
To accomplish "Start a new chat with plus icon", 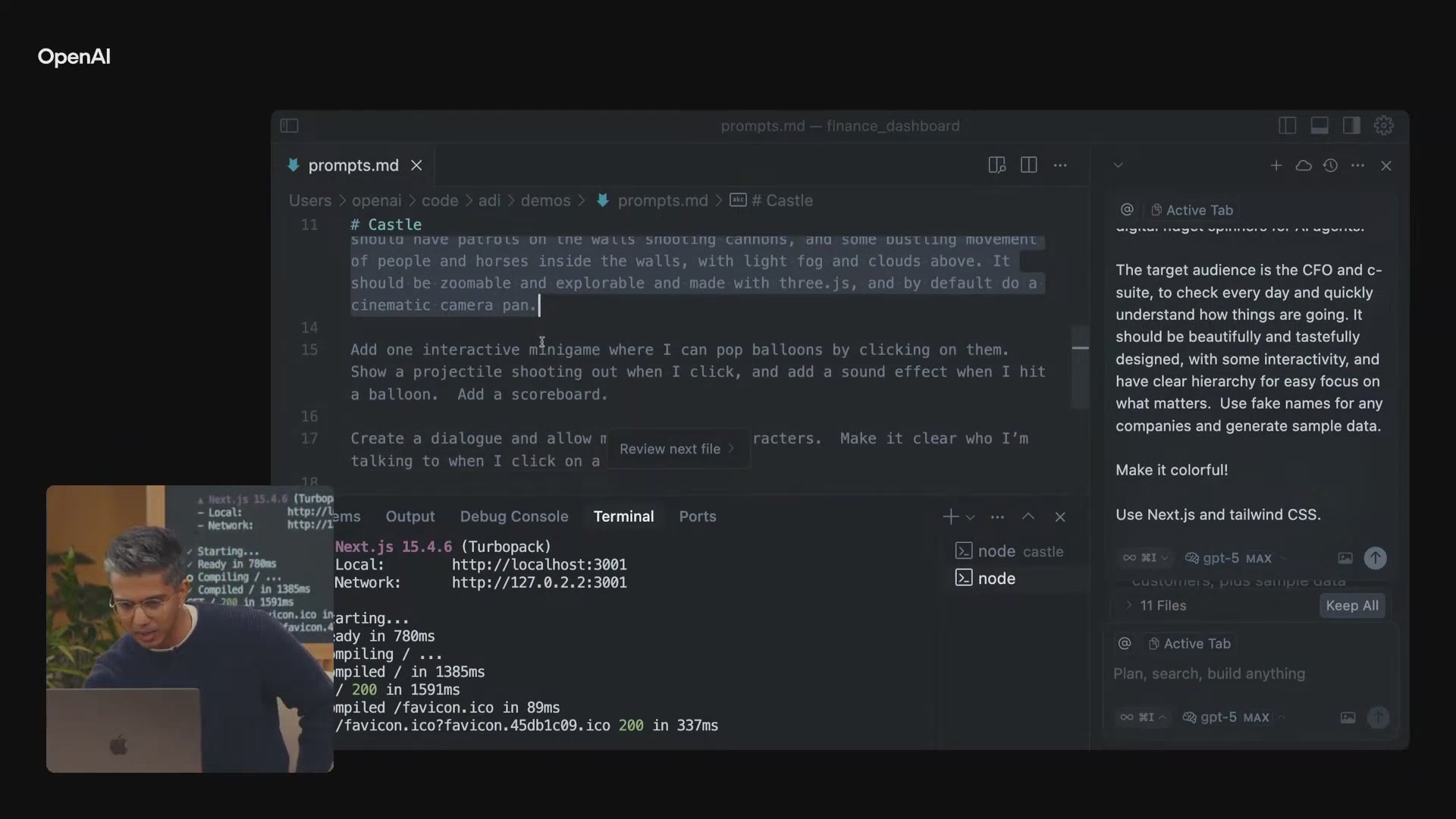I will click(x=1276, y=165).
